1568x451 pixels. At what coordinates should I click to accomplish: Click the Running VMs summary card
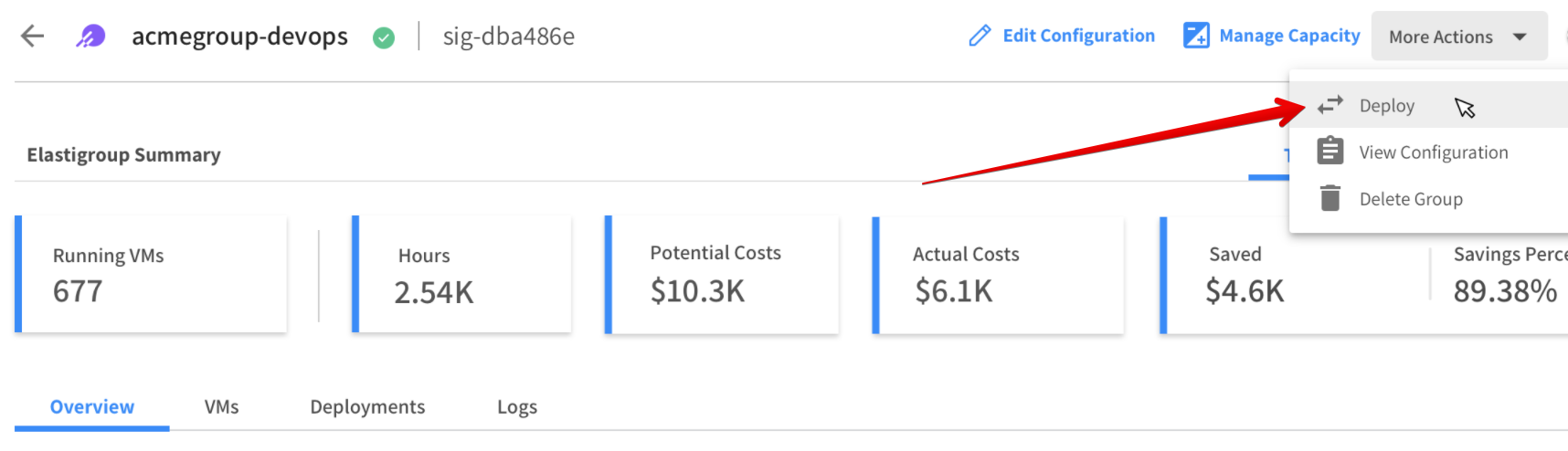pyautogui.click(x=152, y=274)
